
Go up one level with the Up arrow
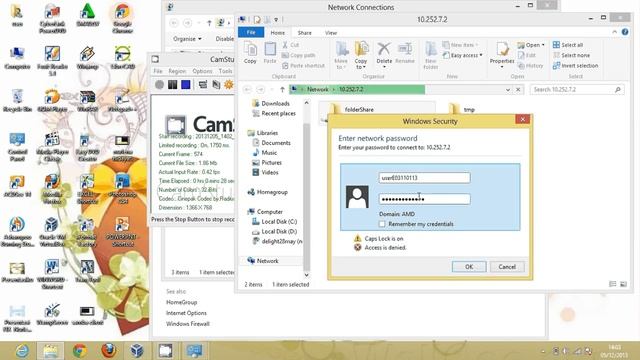click(282, 89)
